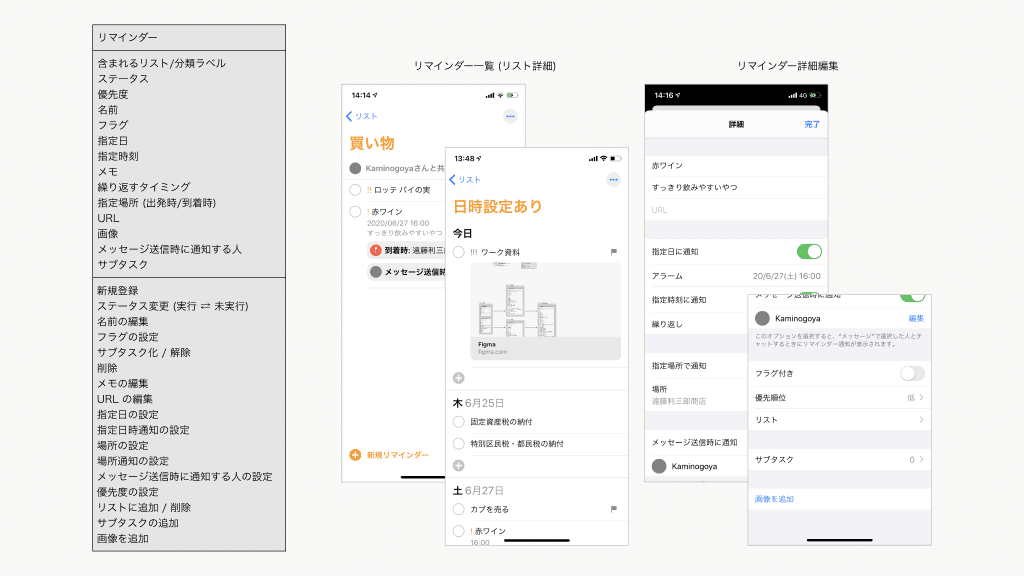
Task: Tap 編集 next to Kaminogoya
Action: tap(916, 319)
